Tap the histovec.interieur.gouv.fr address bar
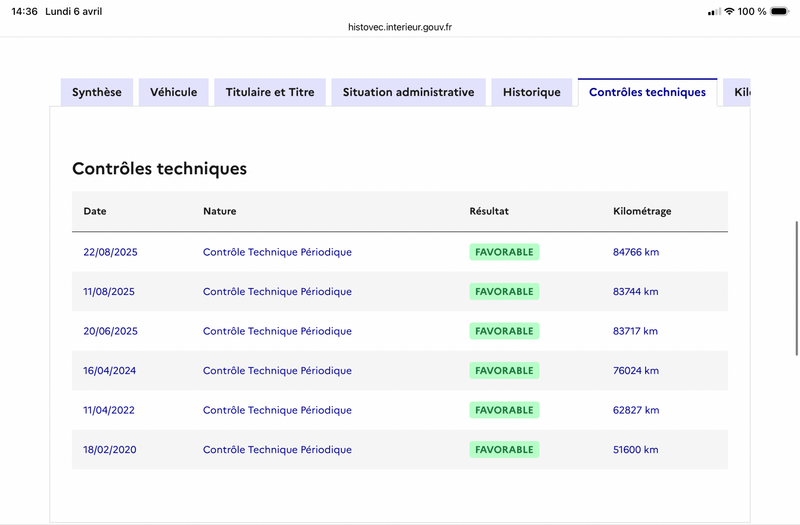The width and height of the screenshot is (800, 525). (400, 27)
